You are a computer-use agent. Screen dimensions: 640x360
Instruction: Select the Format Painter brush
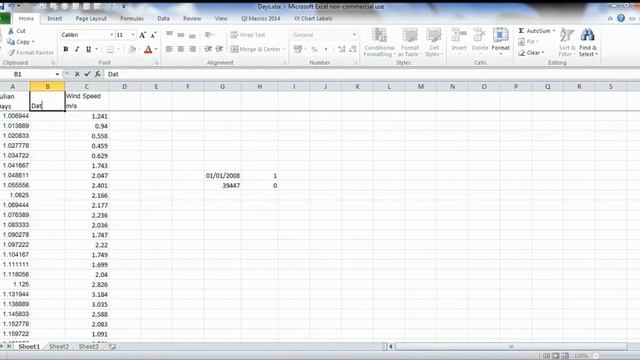tap(11, 53)
